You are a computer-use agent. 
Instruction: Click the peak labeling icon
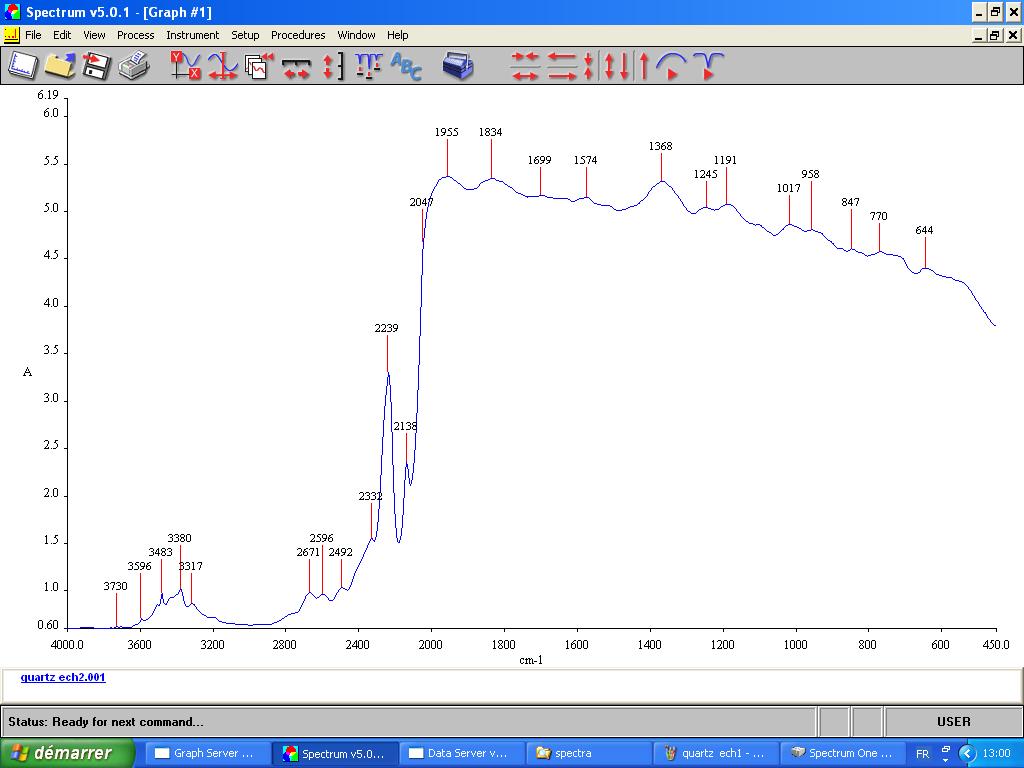pyautogui.click(x=368, y=66)
